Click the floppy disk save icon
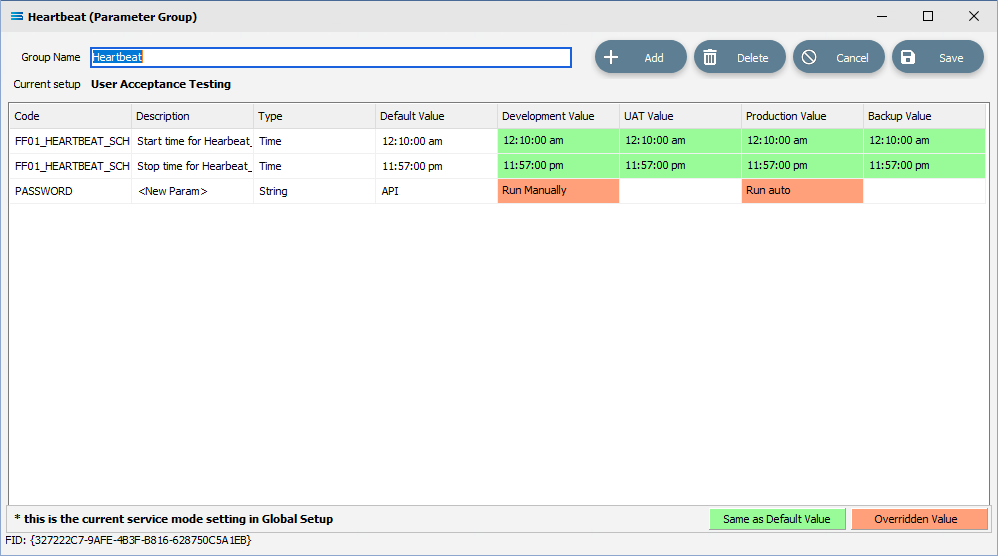 [908, 57]
